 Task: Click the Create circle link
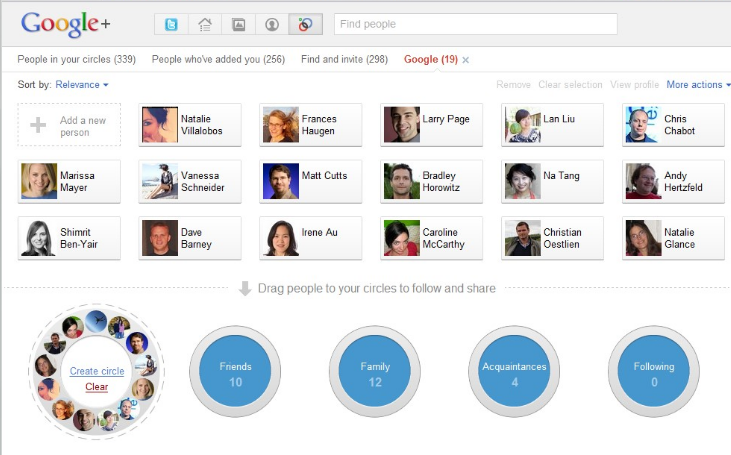pyautogui.click(x=97, y=372)
